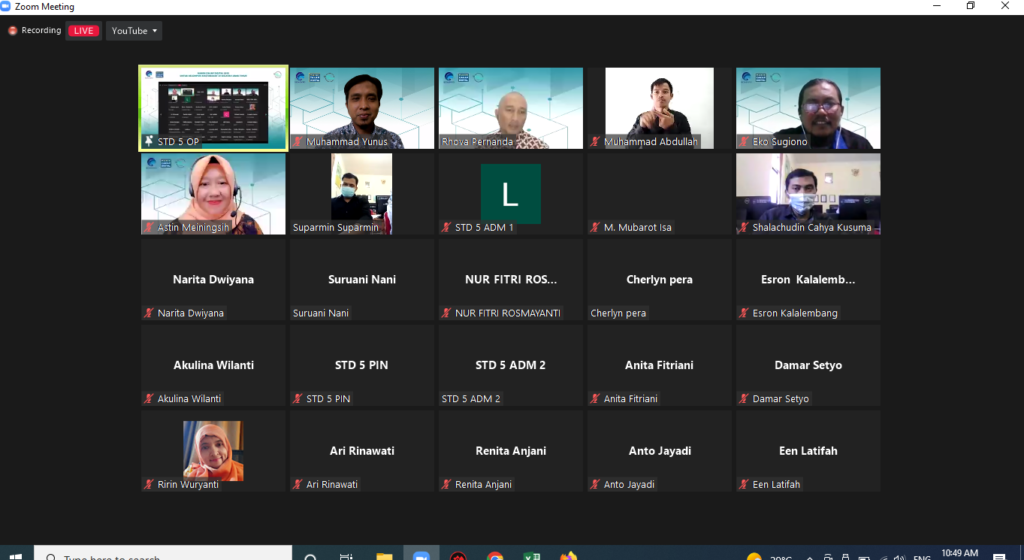
Task: Click muted mic icon beside Narita Dwiyana
Action: [148, 313]
